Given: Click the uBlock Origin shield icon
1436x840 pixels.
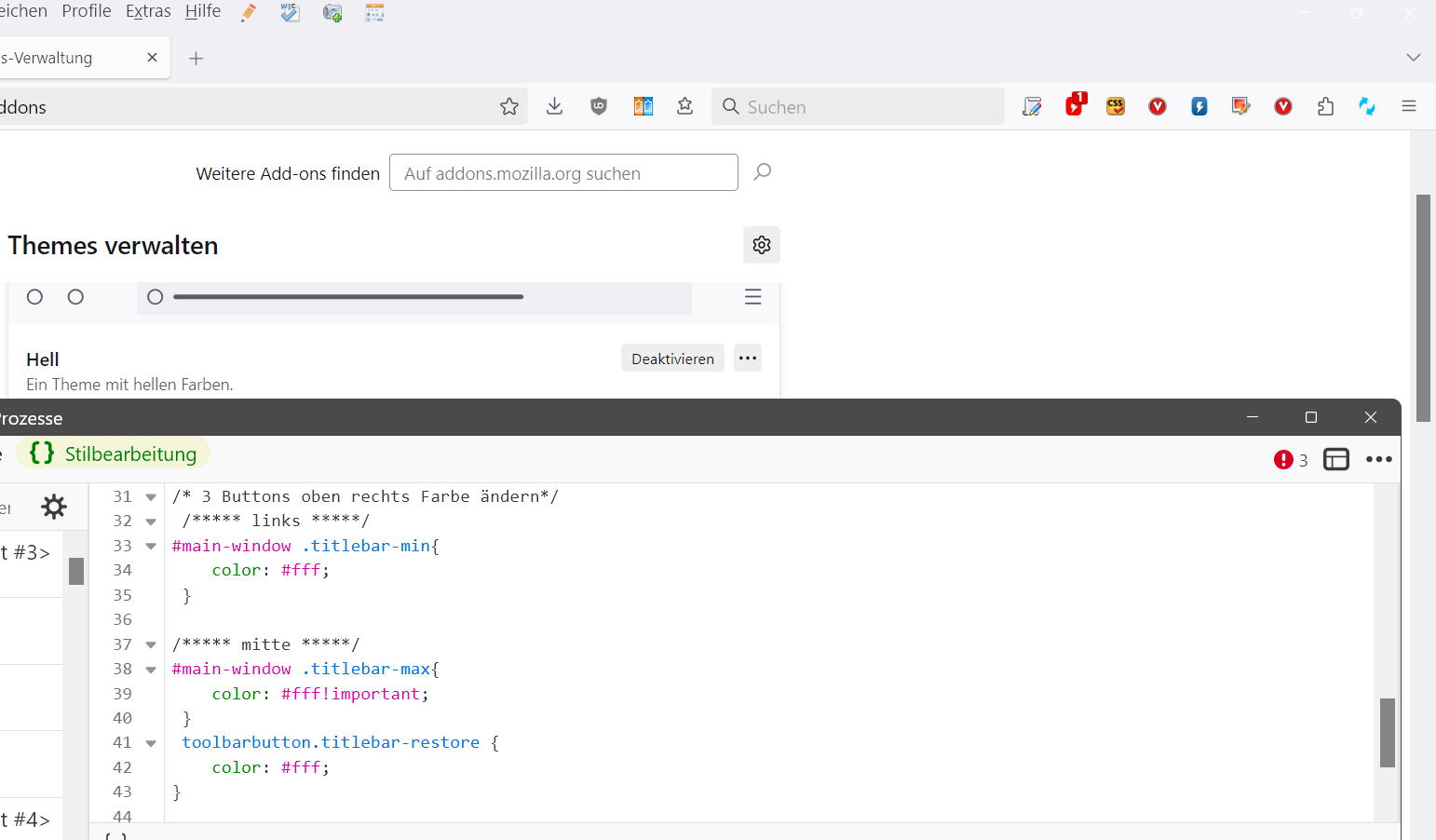Looking at the screenshot, I should 599,107.
